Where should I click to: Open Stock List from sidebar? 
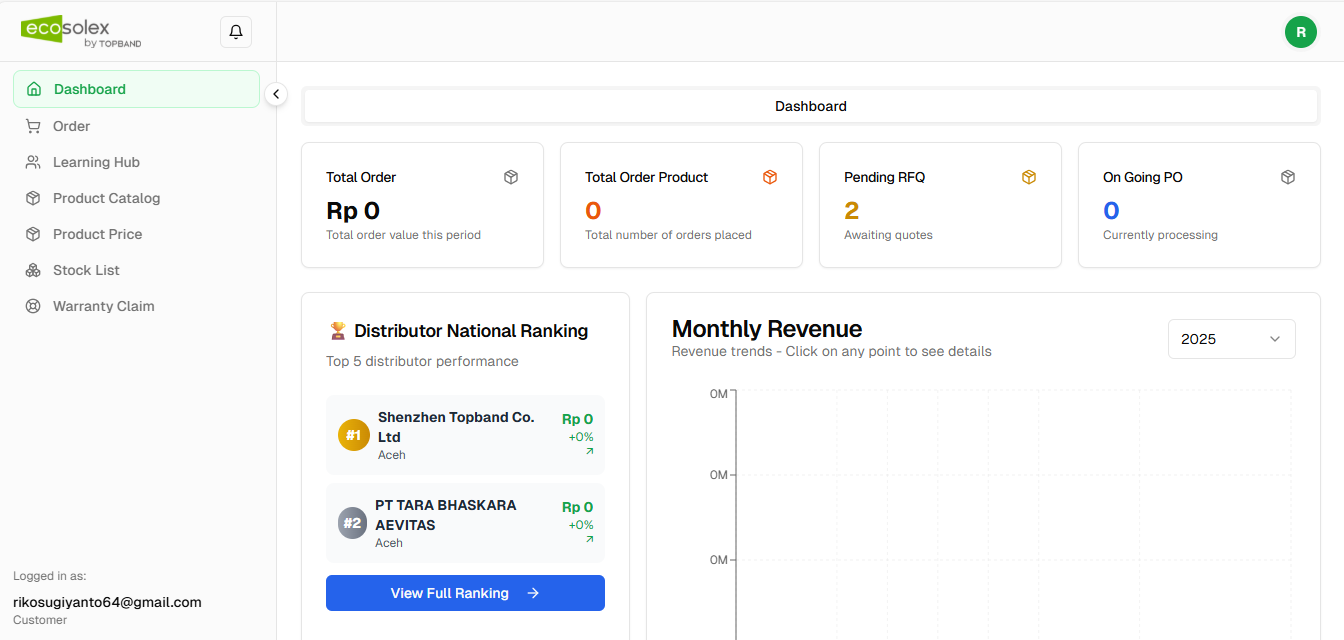86,270
